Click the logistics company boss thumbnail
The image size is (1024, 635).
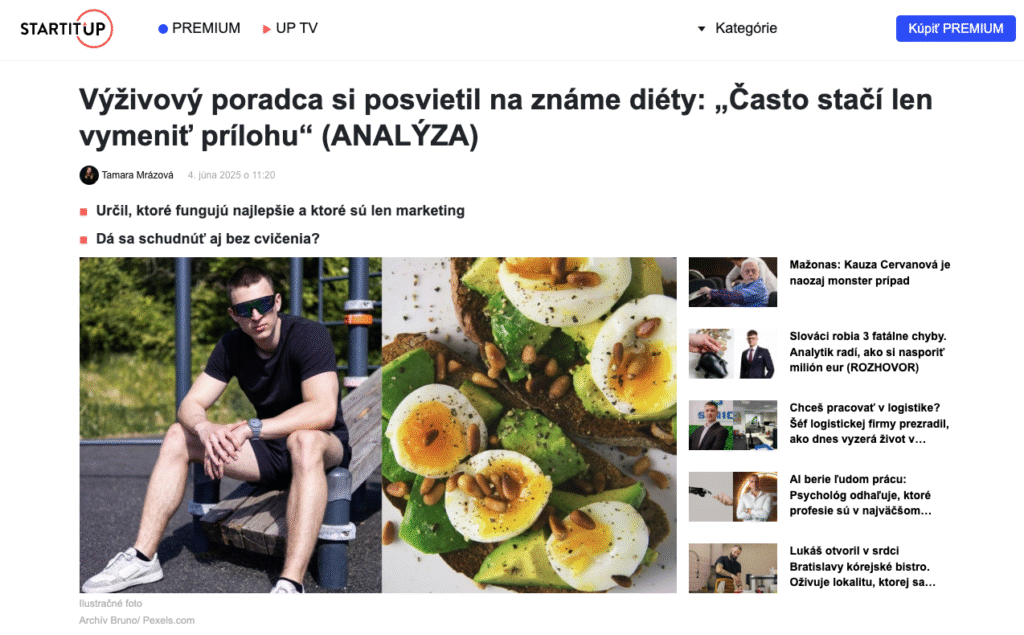pyautogui.click(x=733, y=425)
